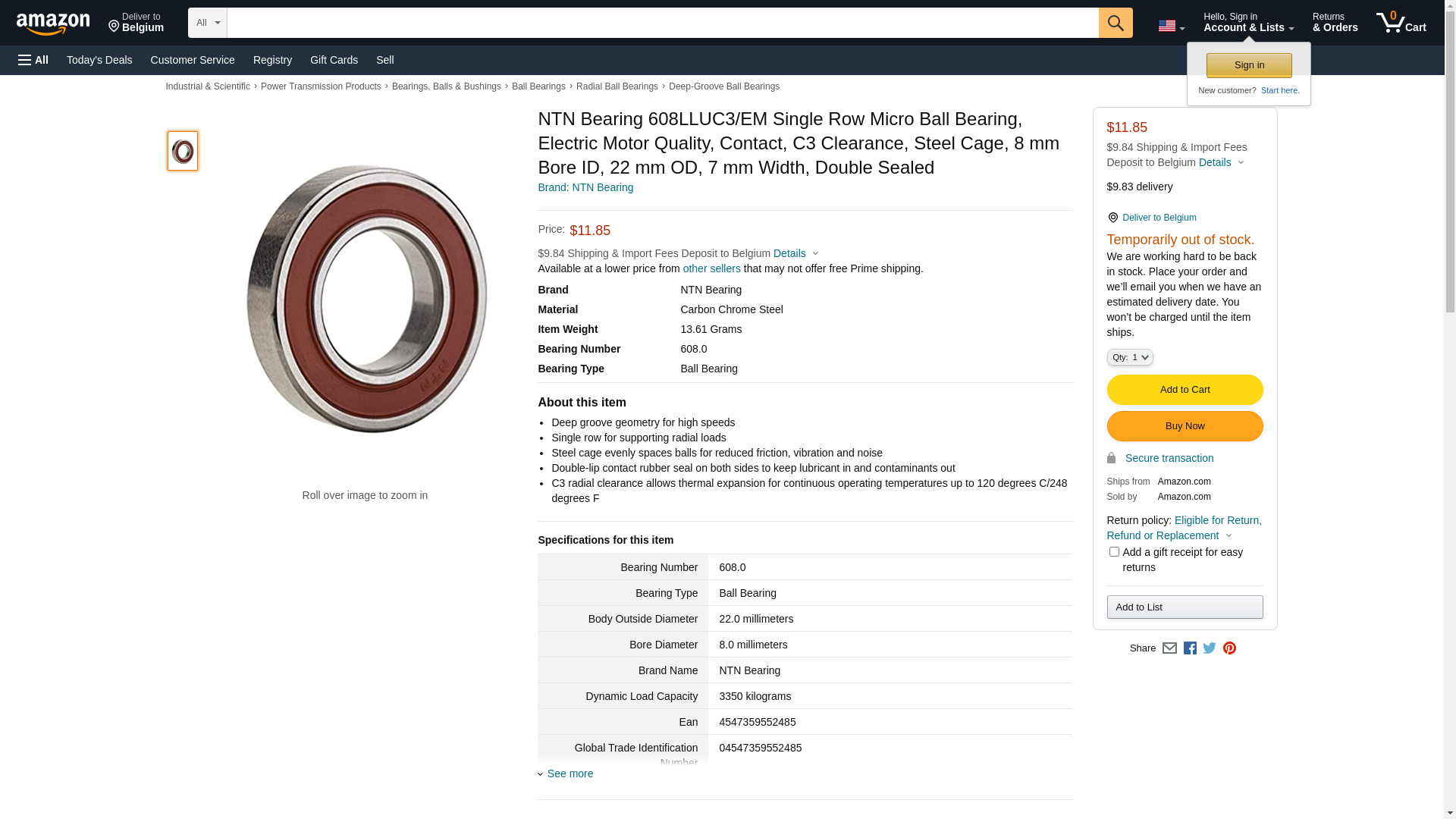Open the All hamburger menu
The height and width of the screenshot is (819, 1456).
click(x=33, y=60)
